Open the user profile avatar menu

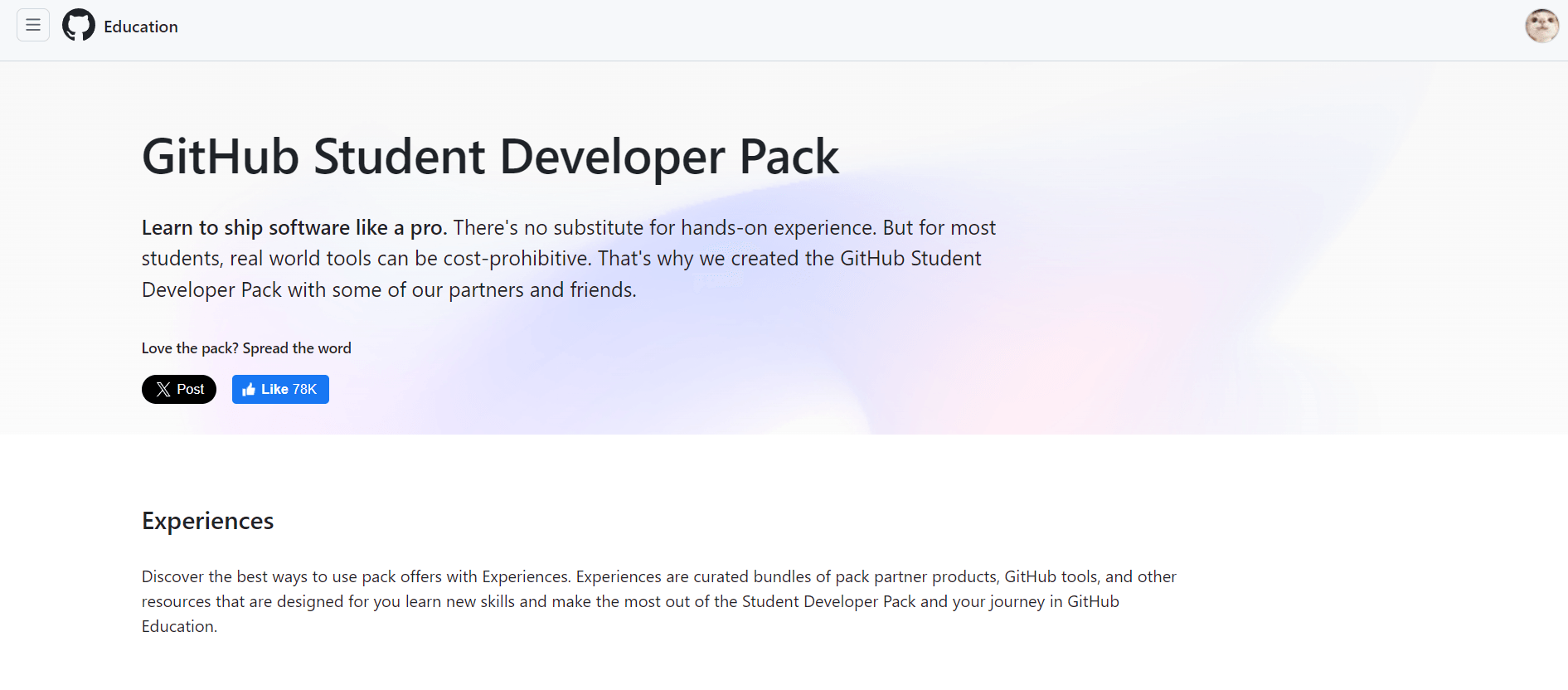(1541, 26)
